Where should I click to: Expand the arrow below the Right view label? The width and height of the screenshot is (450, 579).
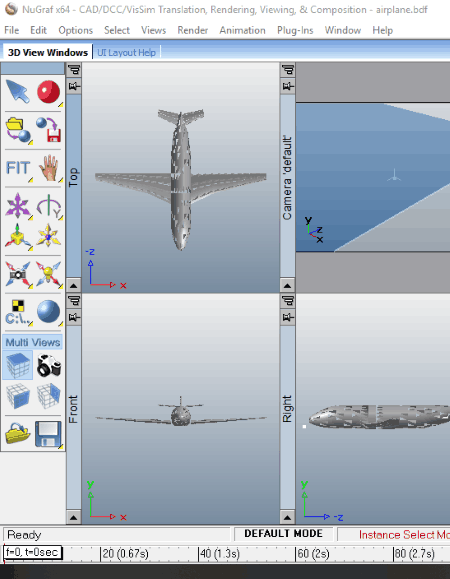(x=288, y=517)
